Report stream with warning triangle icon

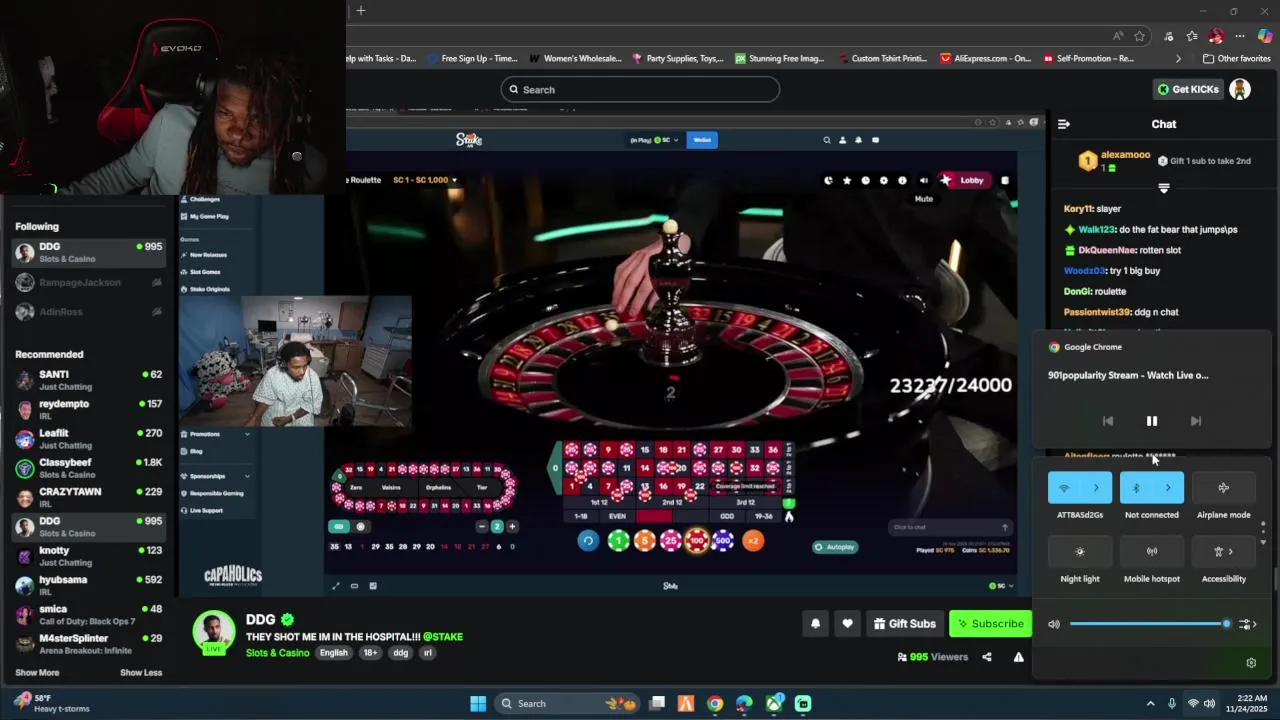click(x=1018, y=657)
